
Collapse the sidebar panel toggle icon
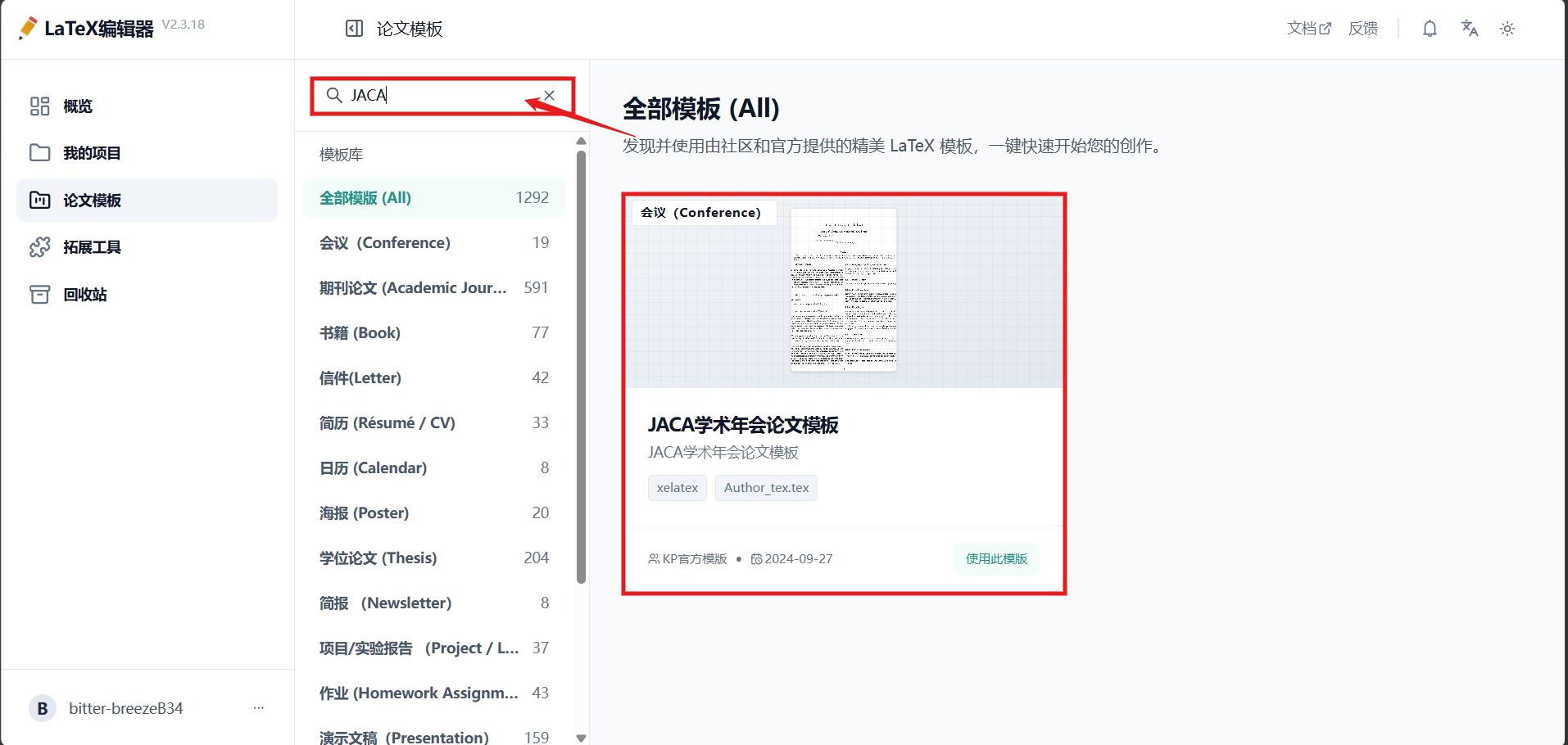point(354,29)
